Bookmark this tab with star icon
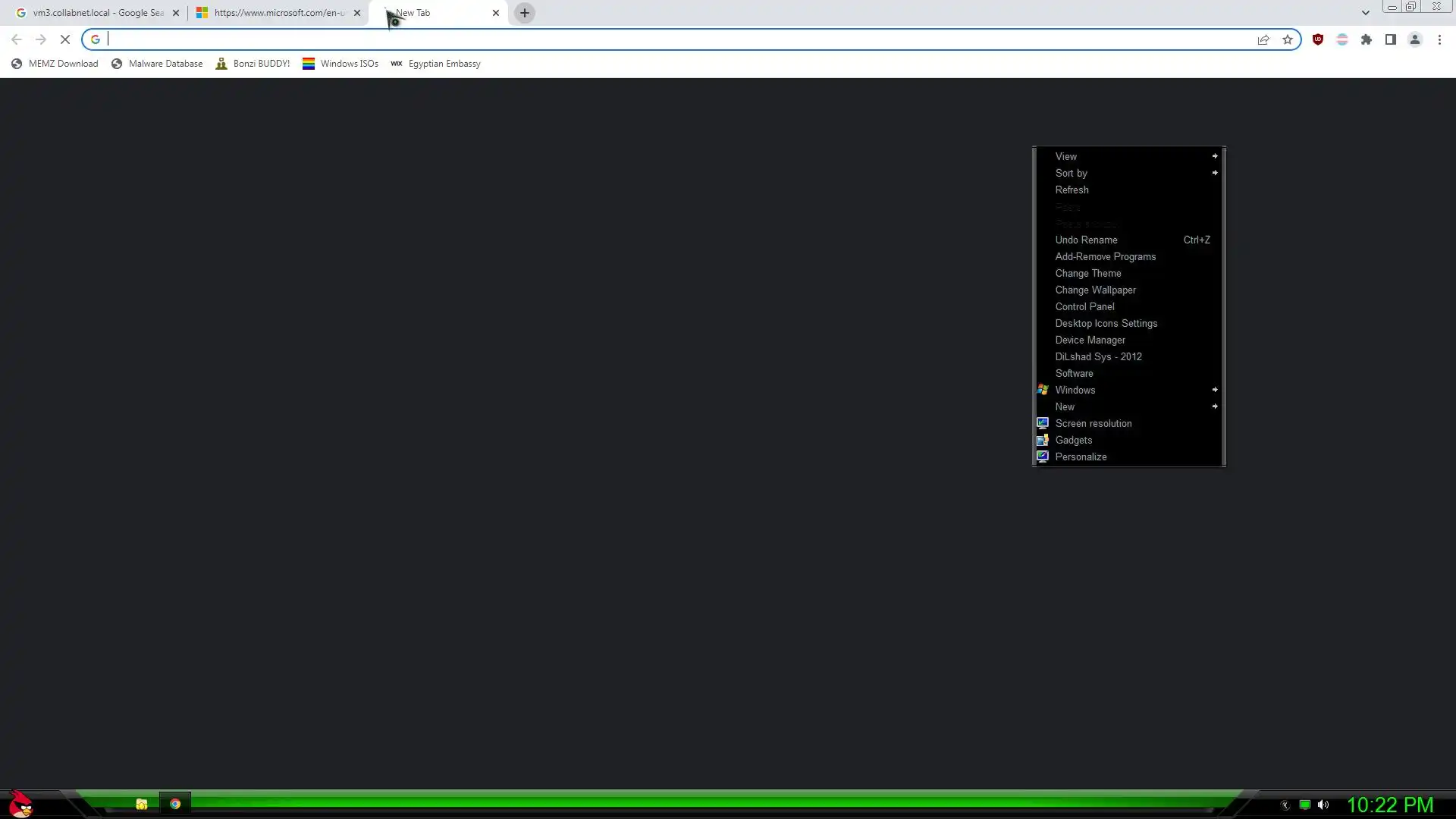 click(x=1288, y=39)
